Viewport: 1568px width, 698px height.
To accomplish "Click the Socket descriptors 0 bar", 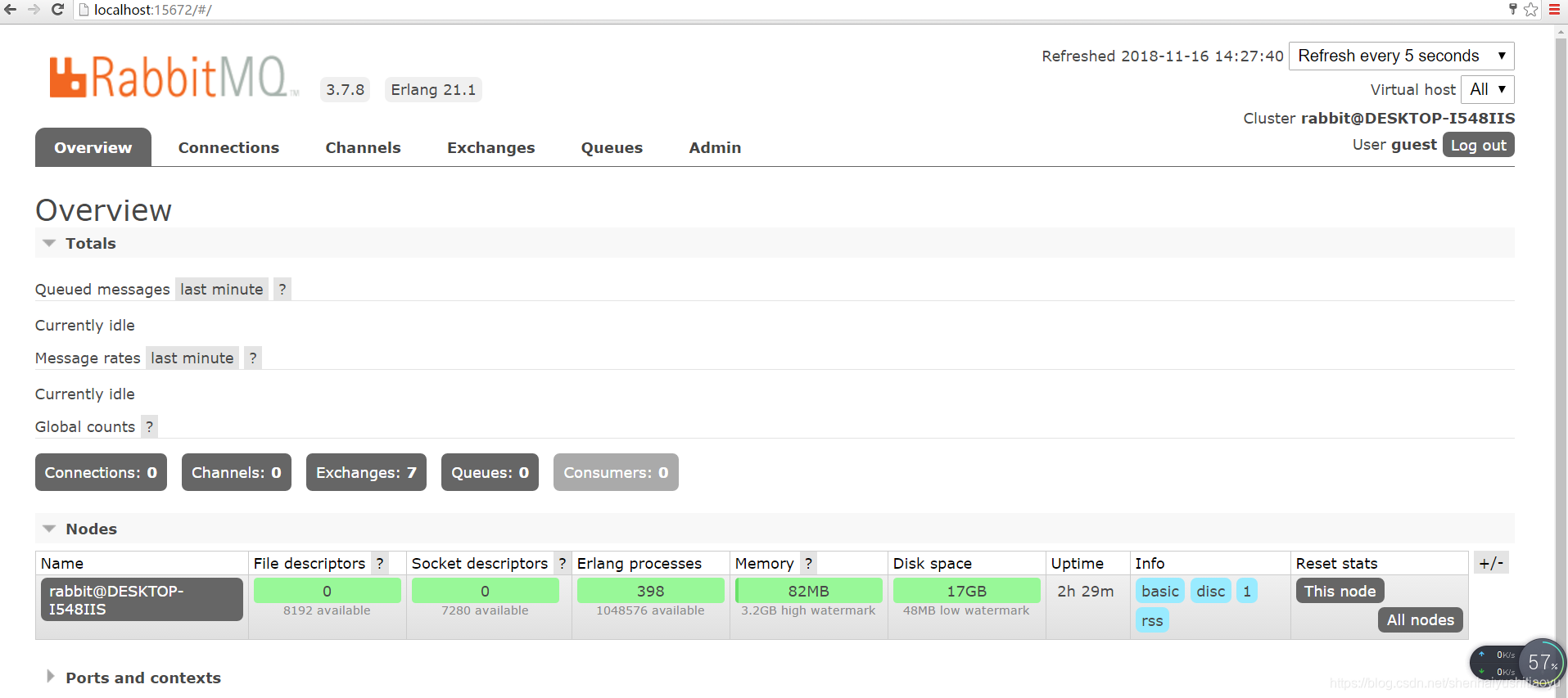I will point(485,591).
